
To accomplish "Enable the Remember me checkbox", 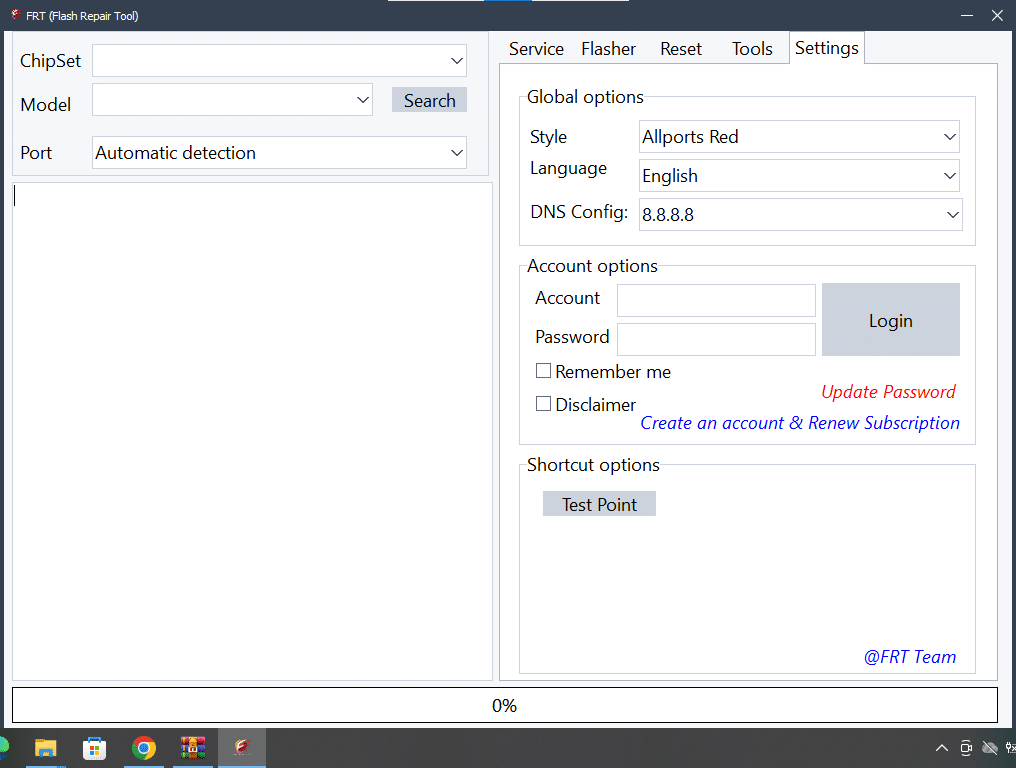I will tap(544, 371).
